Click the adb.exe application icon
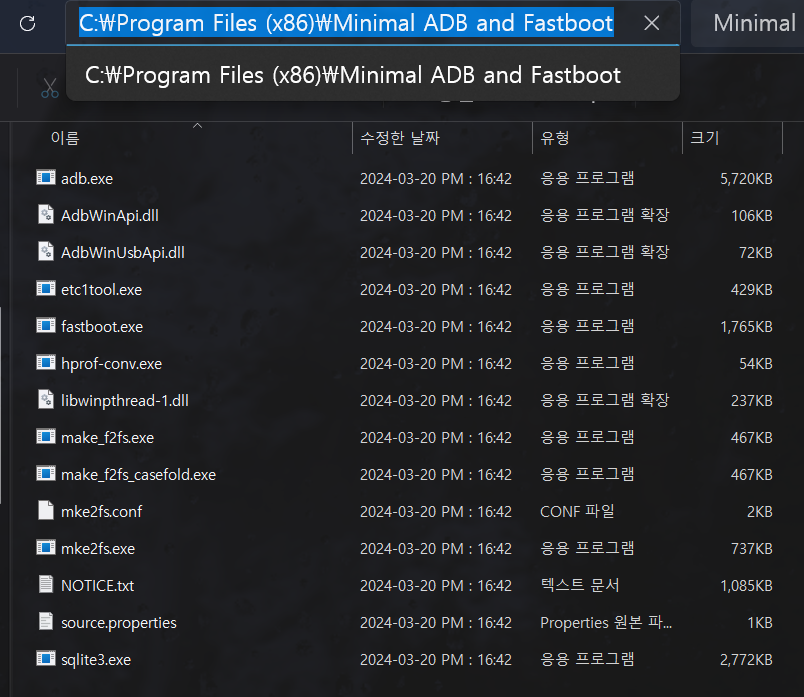 [45, 178]
